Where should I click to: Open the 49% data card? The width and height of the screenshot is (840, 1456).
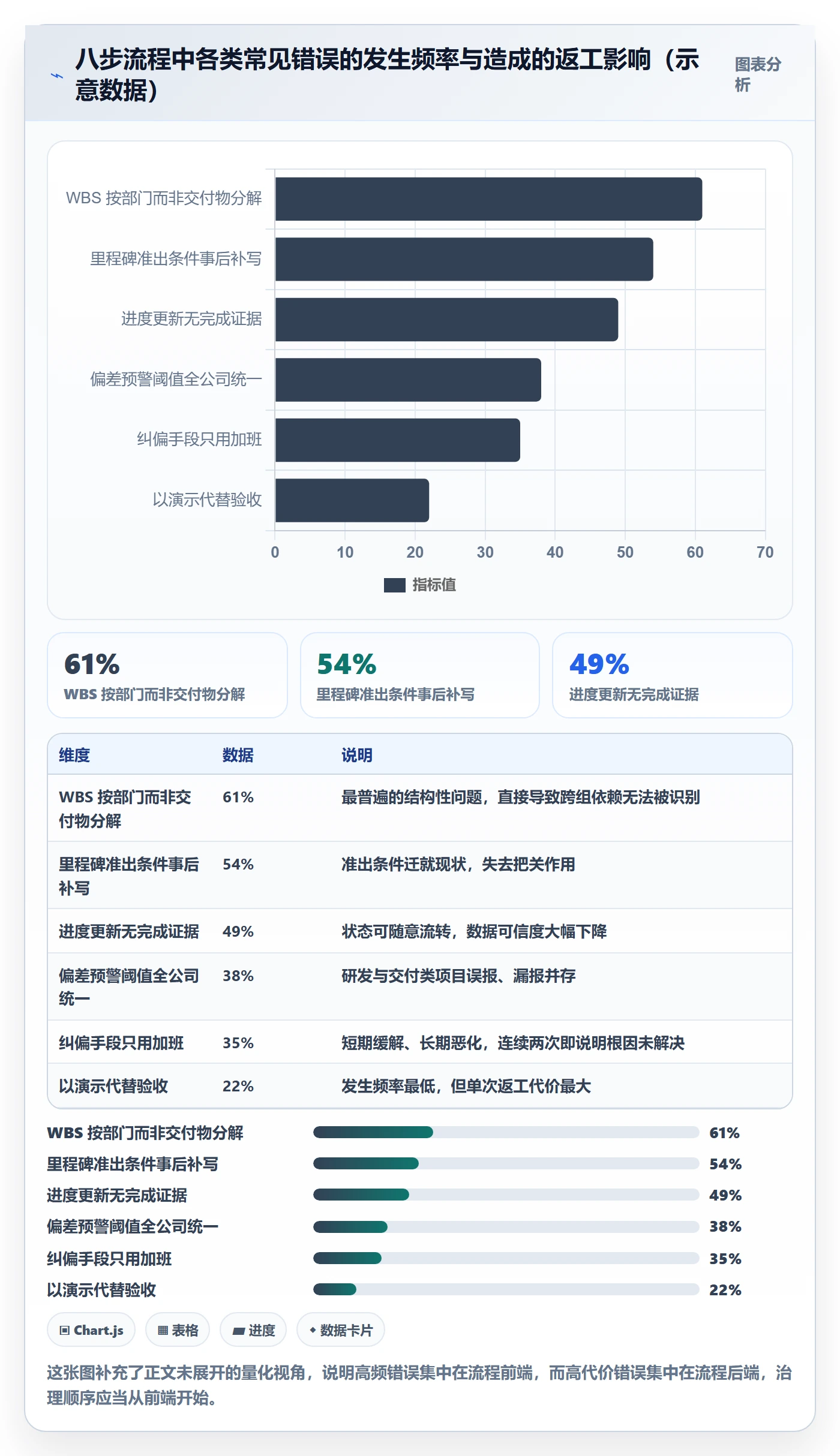pos(673,675)
